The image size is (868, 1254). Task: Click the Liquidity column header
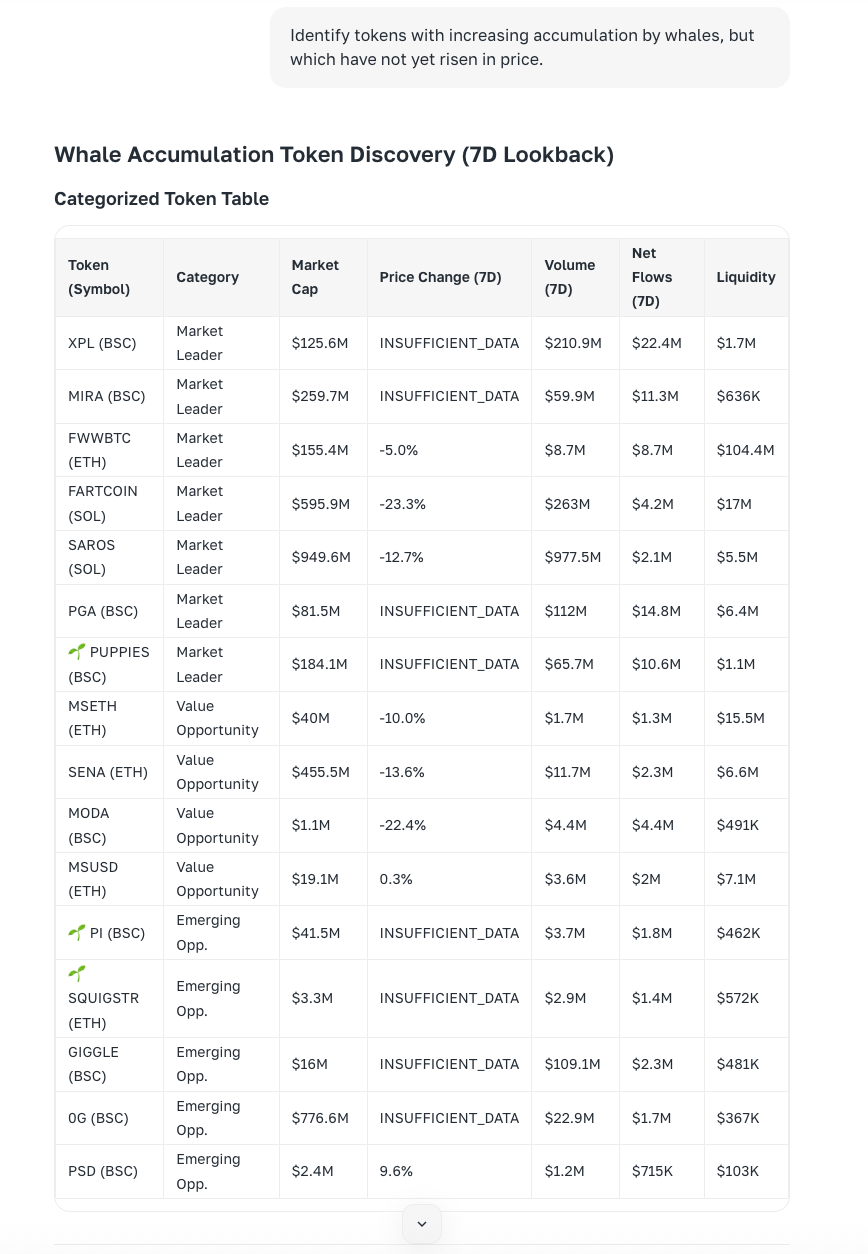[x=745, y=277]
